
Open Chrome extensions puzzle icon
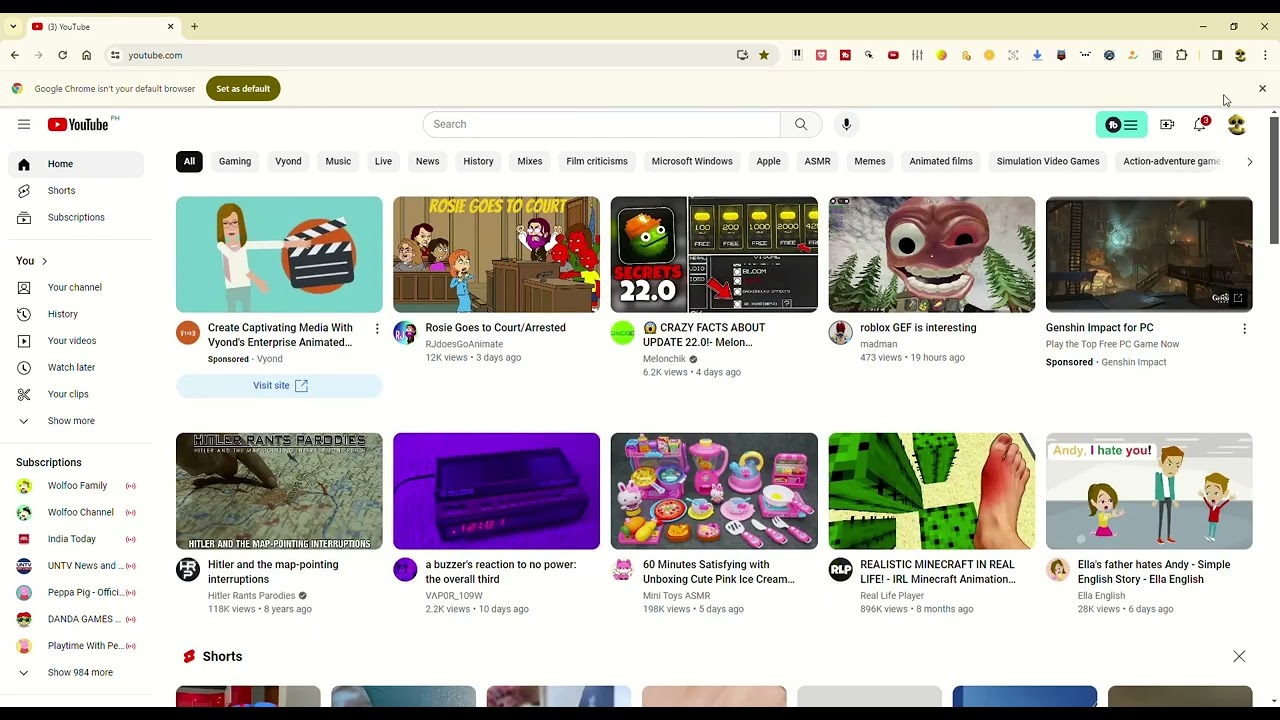coord(1181,55)
